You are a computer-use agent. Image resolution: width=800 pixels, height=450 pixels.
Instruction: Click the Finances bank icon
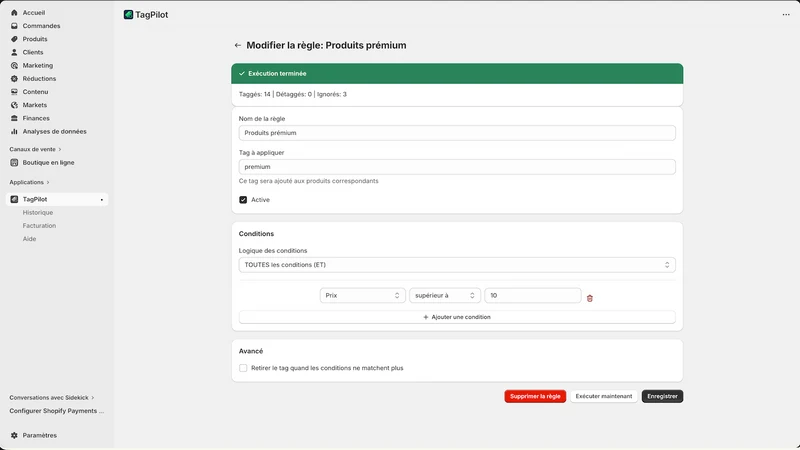(x=14, y=118)
